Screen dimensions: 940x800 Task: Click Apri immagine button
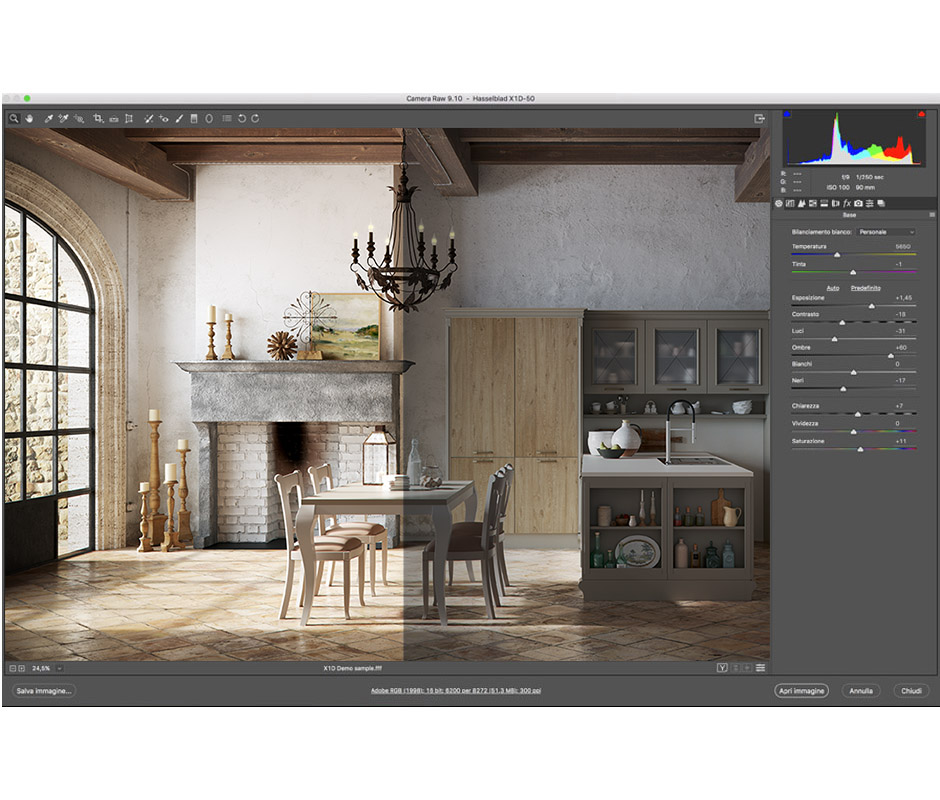[x=801, y=691]
